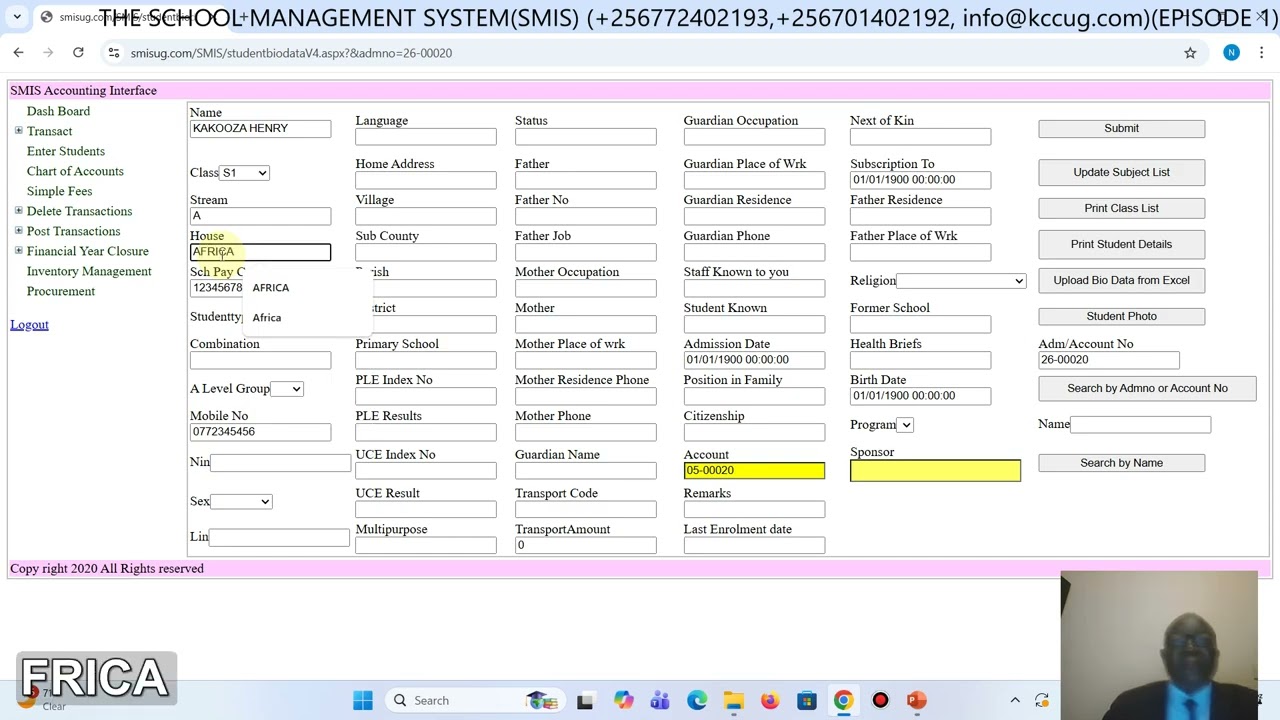Switch to Chrome in the taskbar
Screen dimensions: 1280x720
(843, 700)
